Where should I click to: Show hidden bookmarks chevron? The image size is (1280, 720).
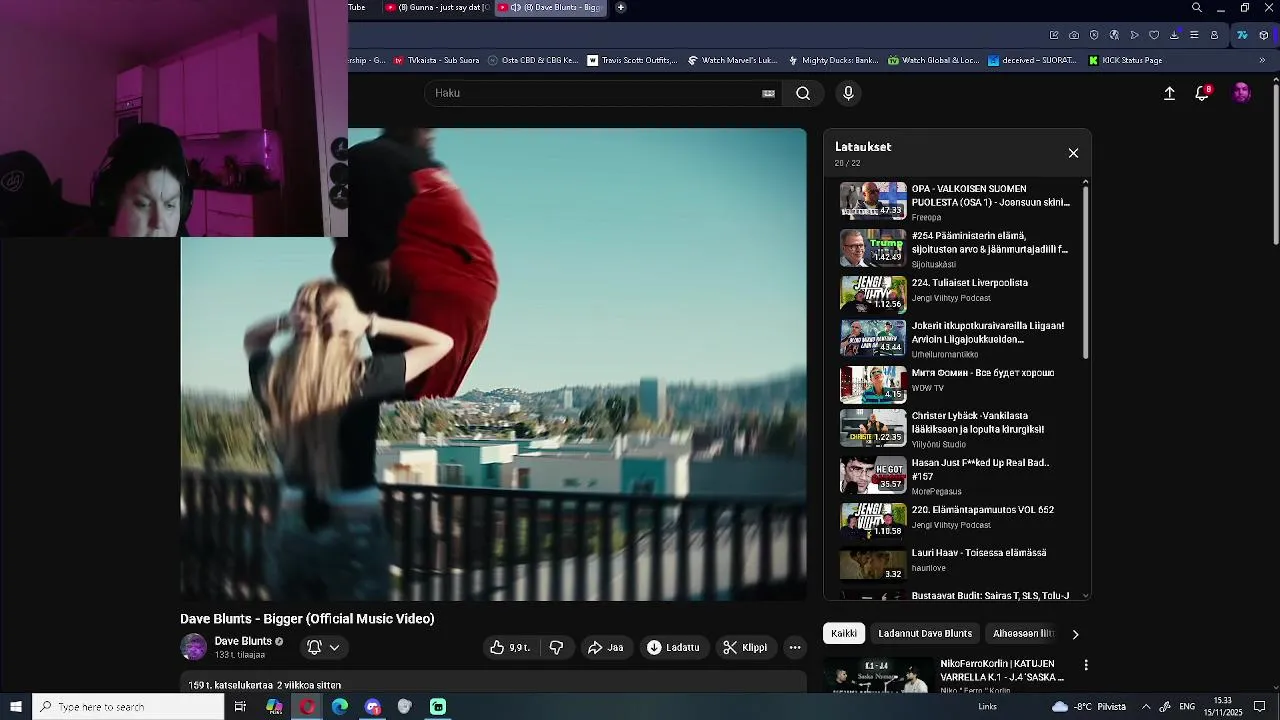1262,60
